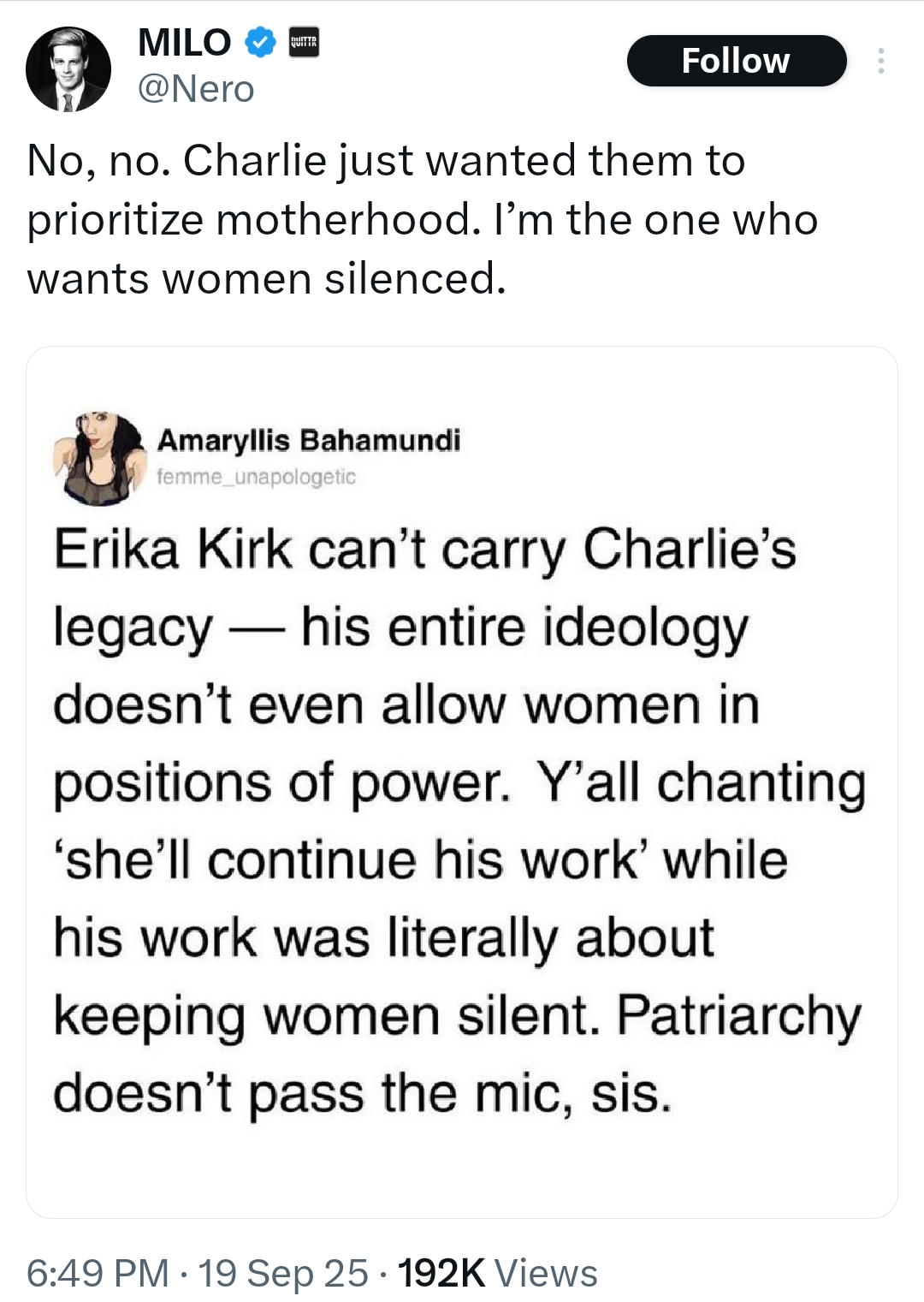Screen dimensions: 924x1302
Task: Open the @Nero handle link
Action: coord(196,89)
